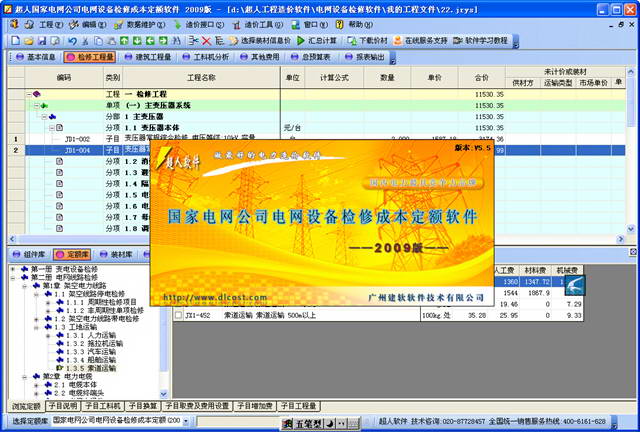Switch to 子目取费及费用设置 tab
Image resolution: width=640 pixels, height=432 pixels.
coord(197,406)
